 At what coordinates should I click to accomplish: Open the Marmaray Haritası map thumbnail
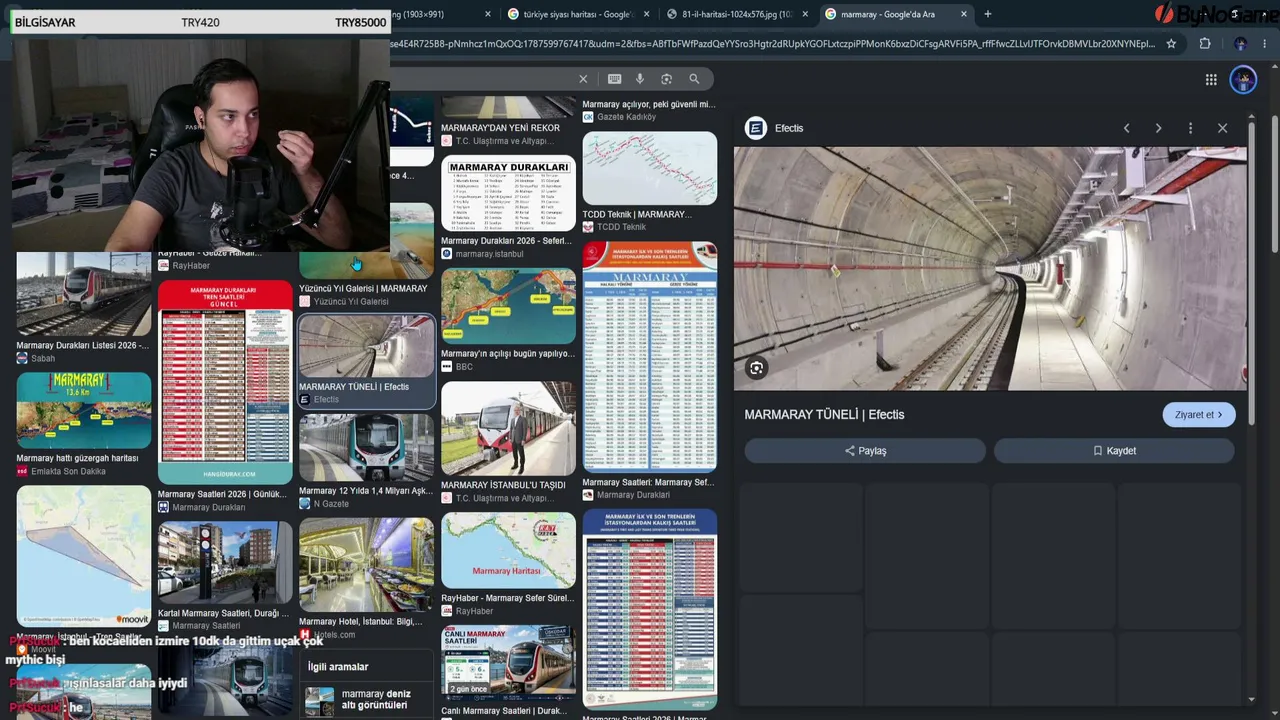pyautogui.click(x=508, y=551)
